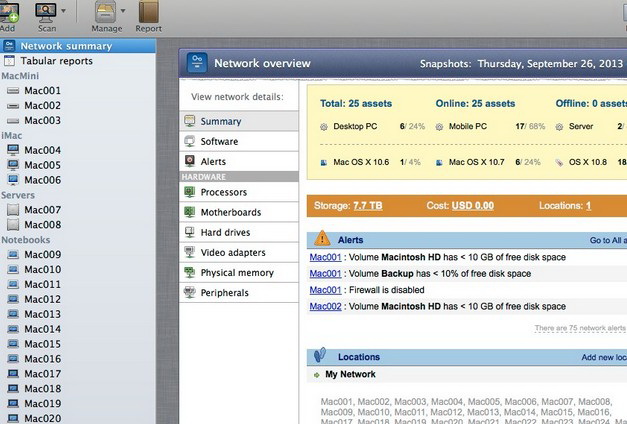The image size is (627, 424).
Task: Click the Manage toolbar icon
Action: click(106, 12)
